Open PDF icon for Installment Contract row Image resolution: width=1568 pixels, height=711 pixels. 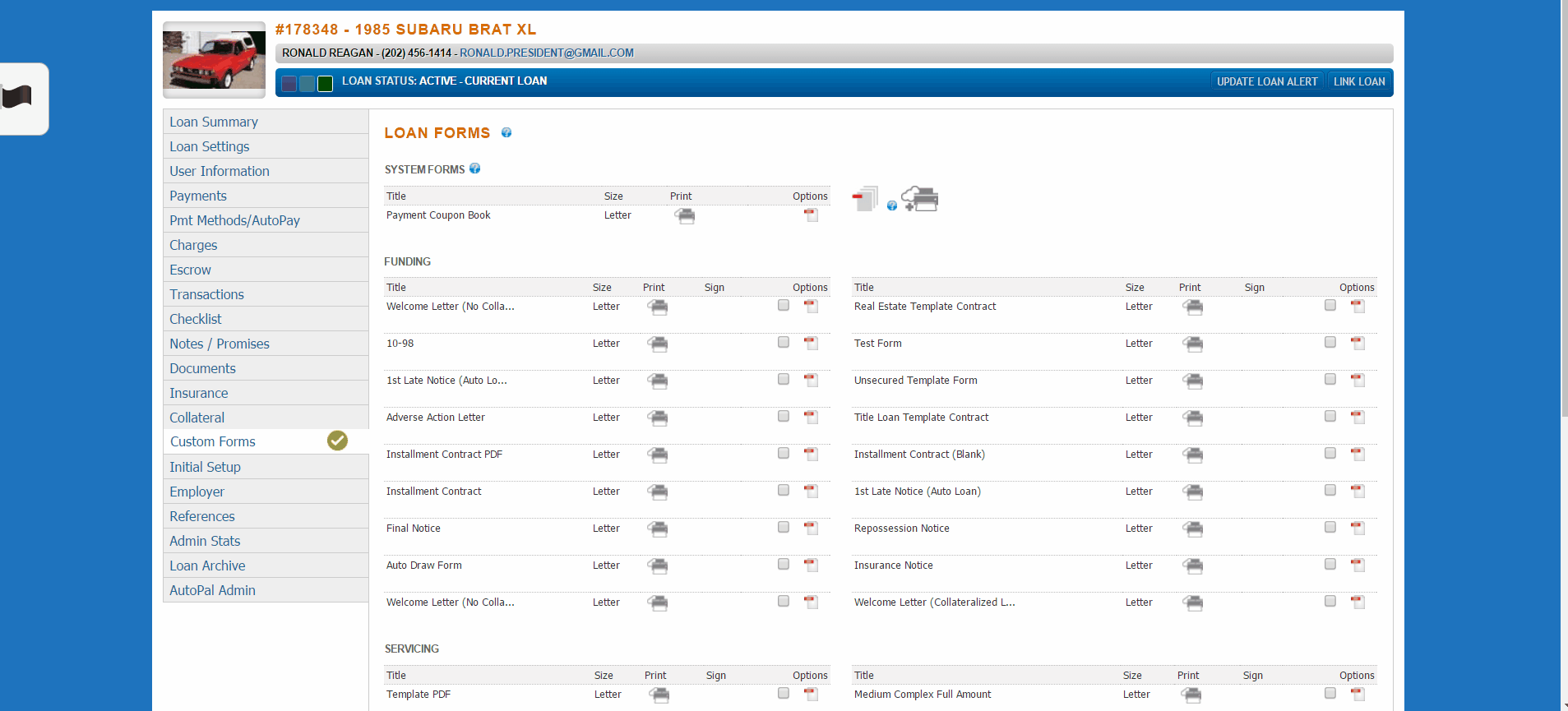point(811,492)
